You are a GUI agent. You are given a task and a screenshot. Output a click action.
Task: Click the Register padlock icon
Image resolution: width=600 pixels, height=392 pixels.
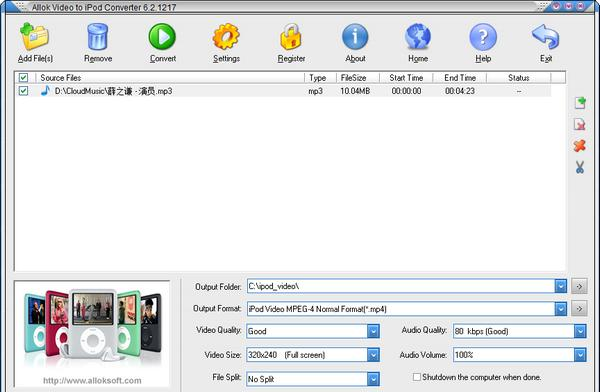pyautogui.click(x=291, y=37)
